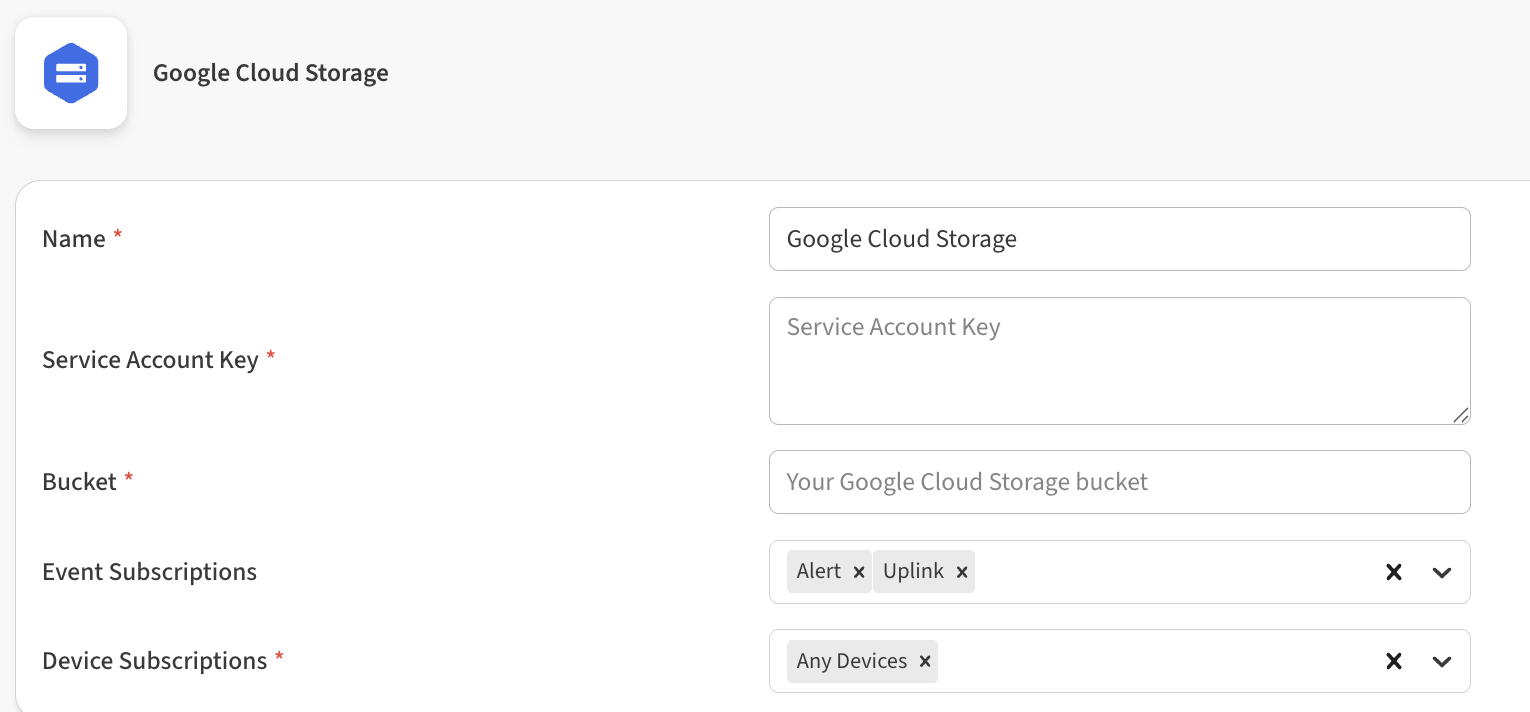Click the Device Subscriptions label
Screen dimensions: 1530x712
(154, 661)
